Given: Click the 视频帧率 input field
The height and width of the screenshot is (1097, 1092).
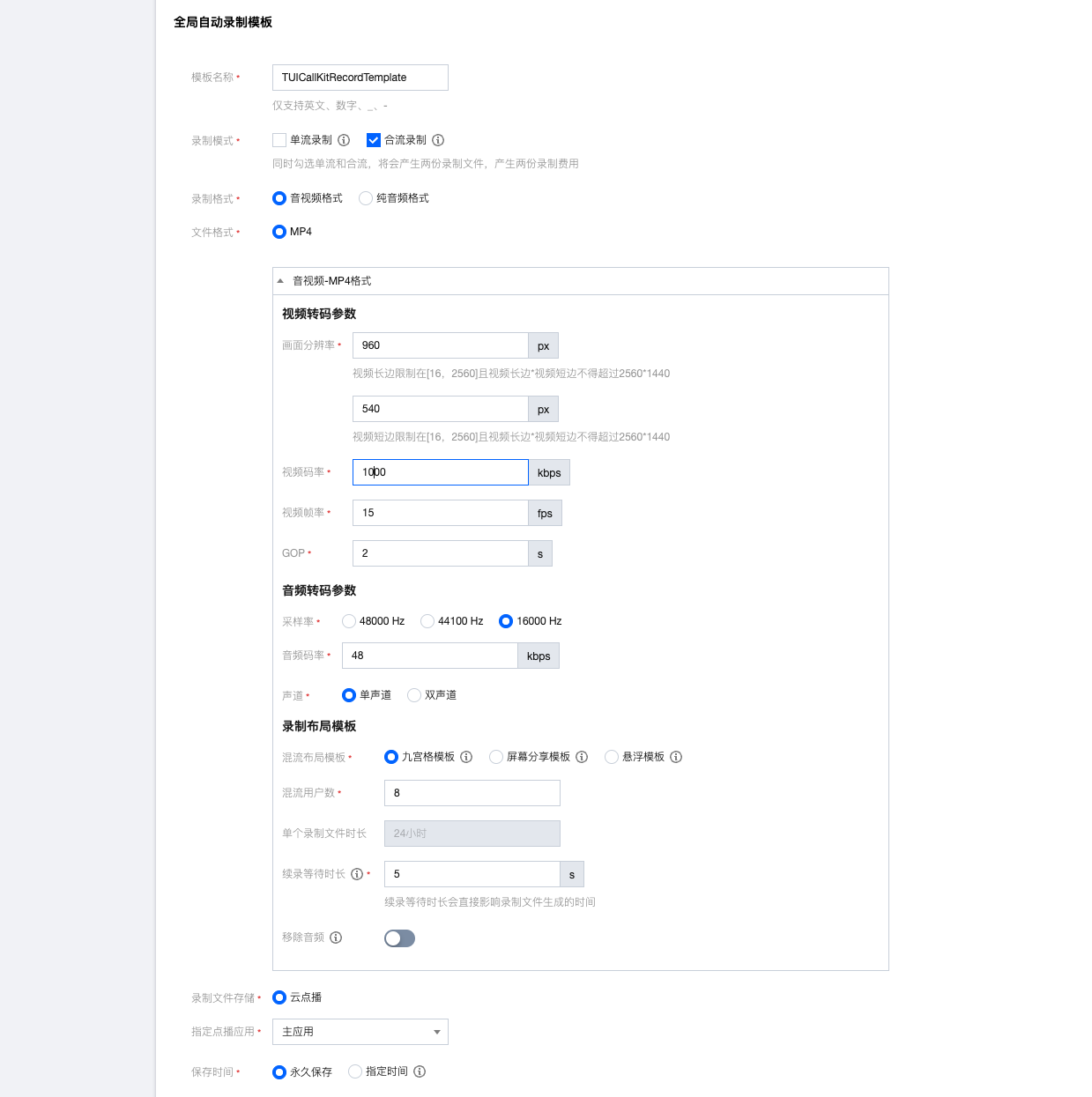Looking at the screenshot, I should (441, 513).
